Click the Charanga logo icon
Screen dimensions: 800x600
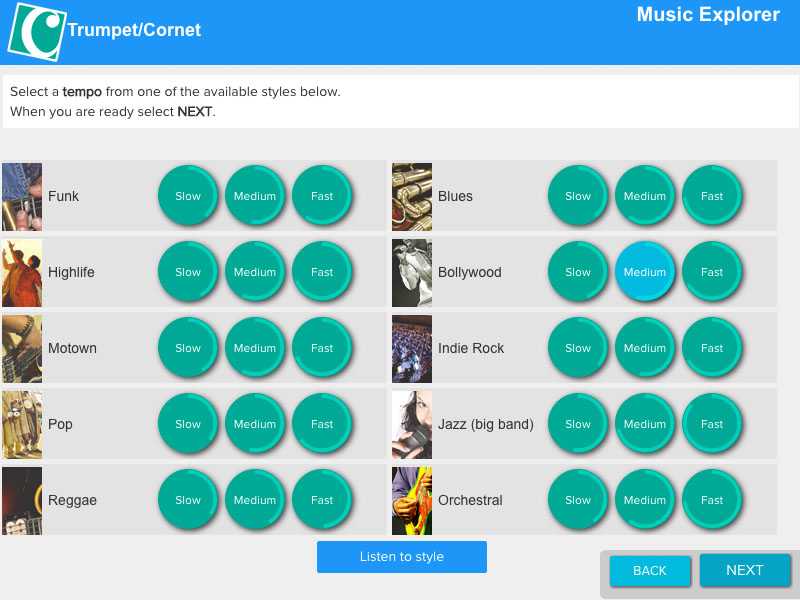37,32
